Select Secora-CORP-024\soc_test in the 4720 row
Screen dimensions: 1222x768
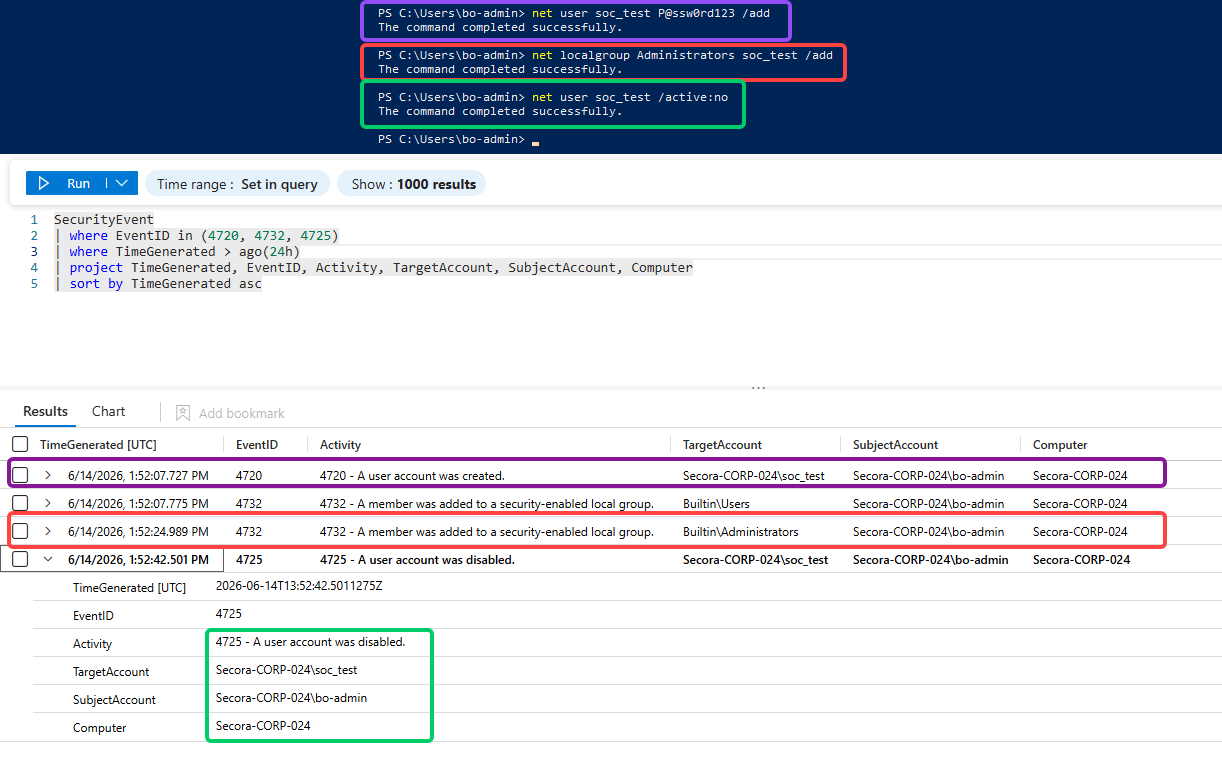pos(754,475)
